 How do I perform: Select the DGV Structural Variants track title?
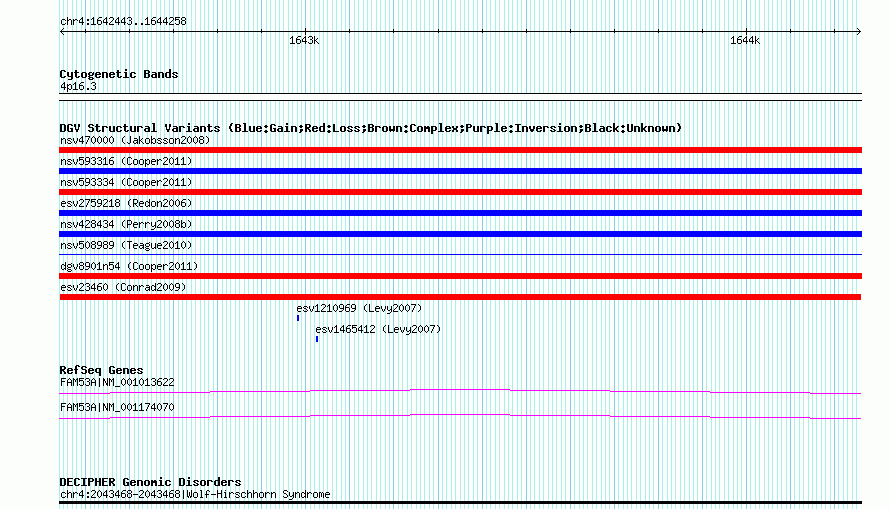coord(370,128)
